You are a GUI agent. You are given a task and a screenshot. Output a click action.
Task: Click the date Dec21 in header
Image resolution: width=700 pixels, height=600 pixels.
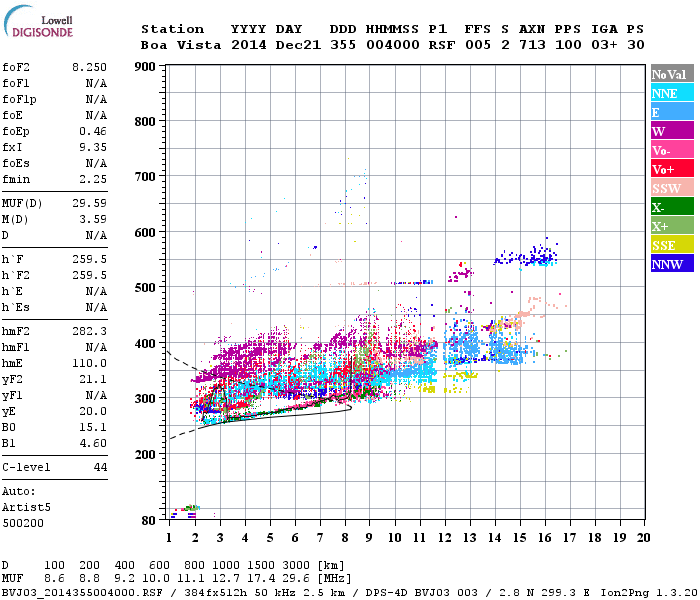coord(298,45)
